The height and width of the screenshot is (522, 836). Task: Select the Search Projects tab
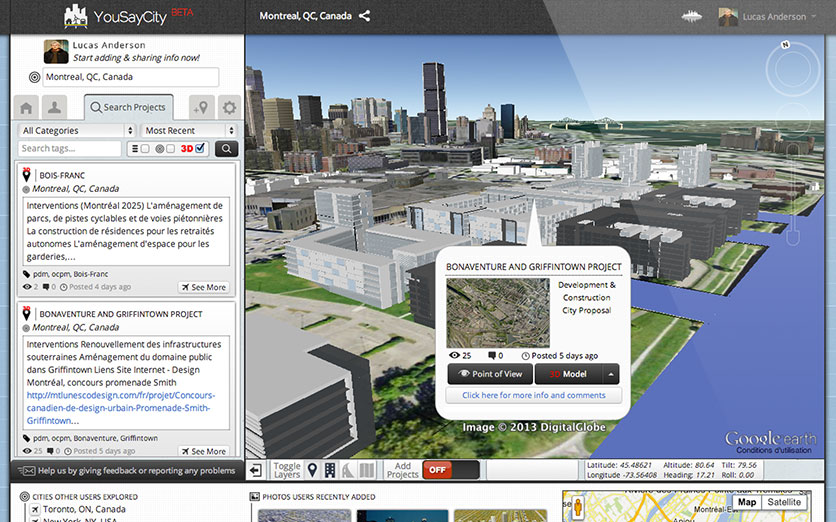pyautogui.click(x=128, y=108)
